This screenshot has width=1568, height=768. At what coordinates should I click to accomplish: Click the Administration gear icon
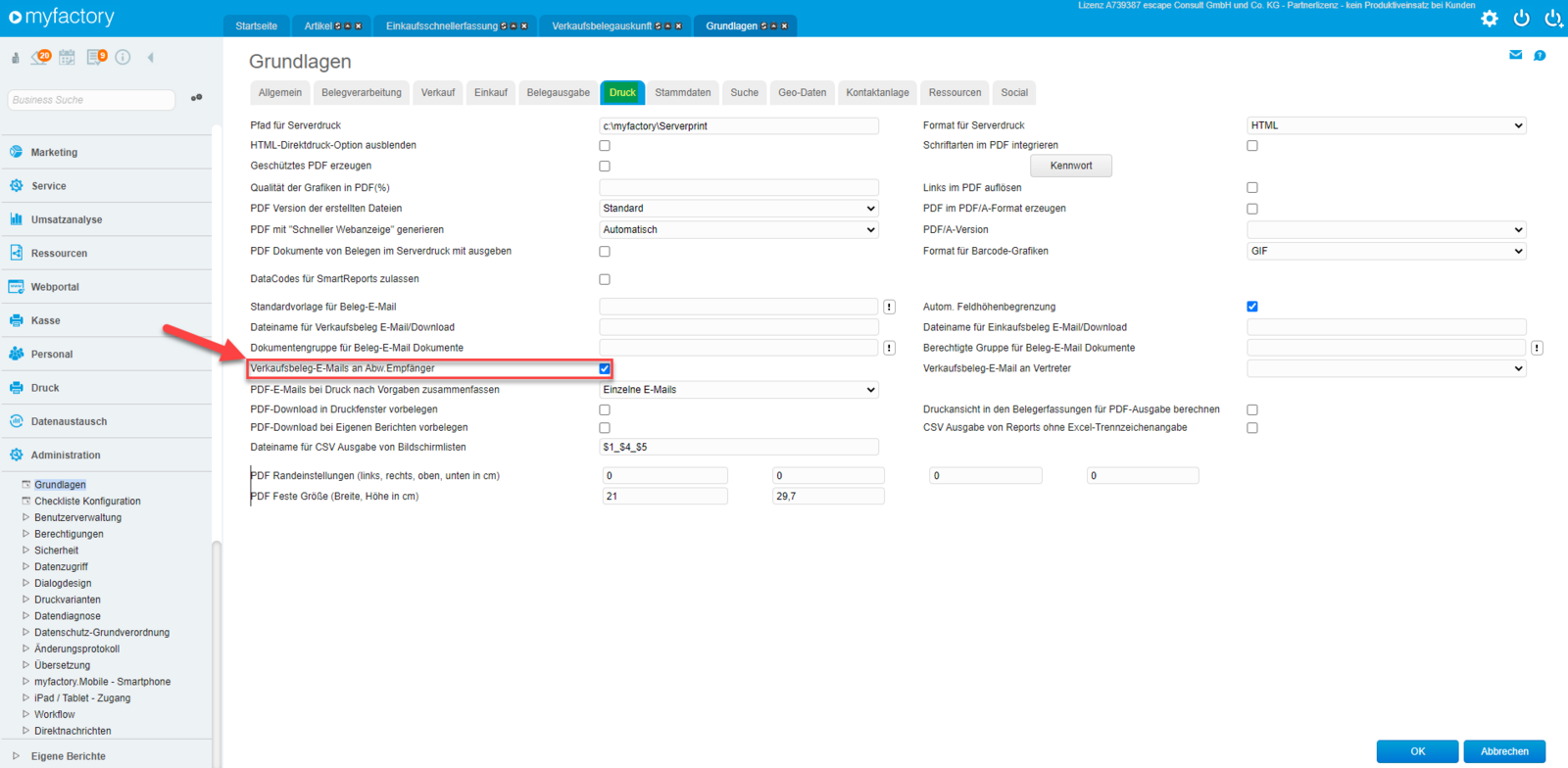point(16,455)
